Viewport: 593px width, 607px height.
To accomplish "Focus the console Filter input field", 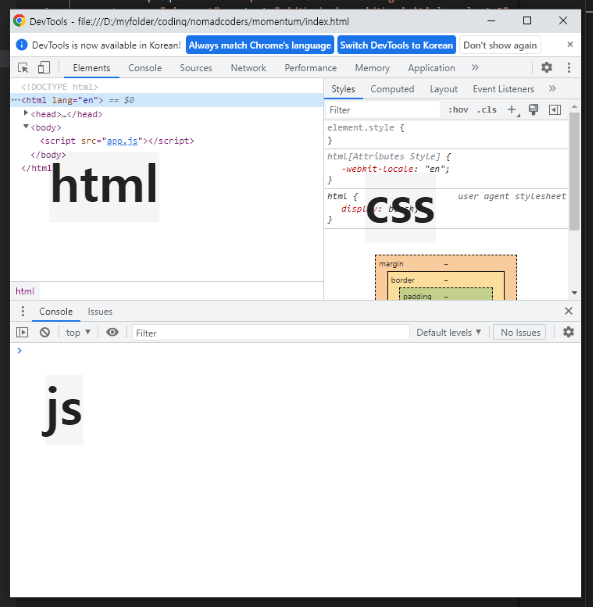I will coord(271,333).
